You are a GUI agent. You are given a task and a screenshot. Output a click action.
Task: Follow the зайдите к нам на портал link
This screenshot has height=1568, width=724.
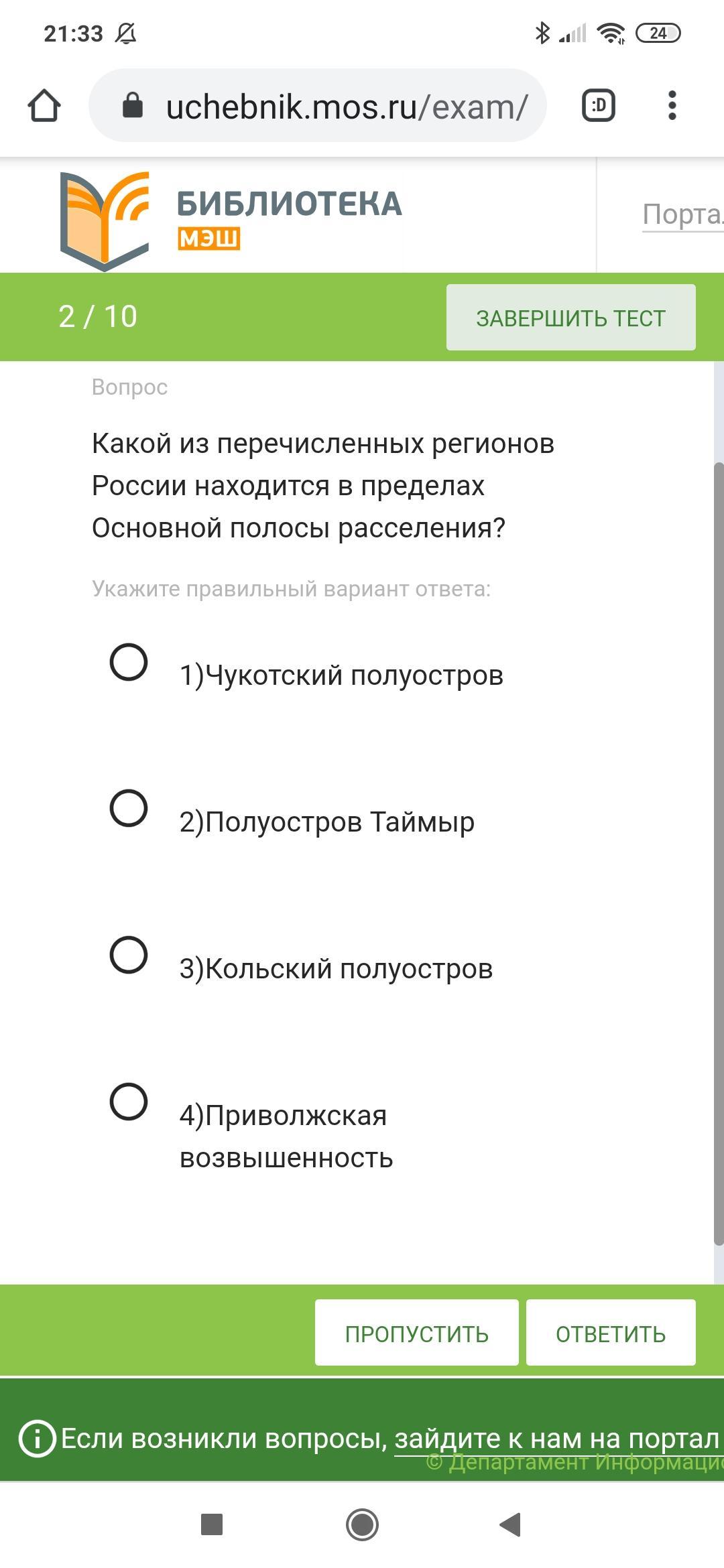click(556, 1438)
